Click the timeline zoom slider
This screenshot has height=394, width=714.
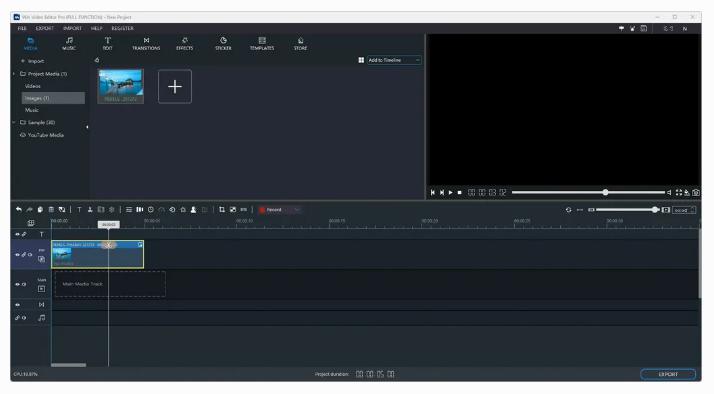[628, 210]
